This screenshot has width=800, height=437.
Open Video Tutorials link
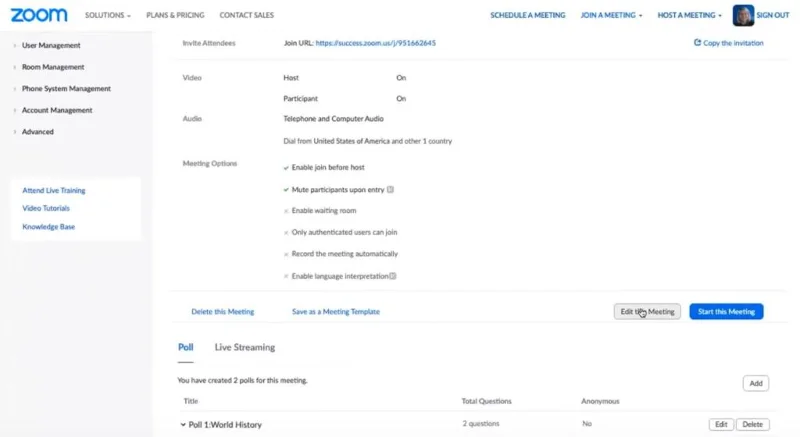(46, 208)
